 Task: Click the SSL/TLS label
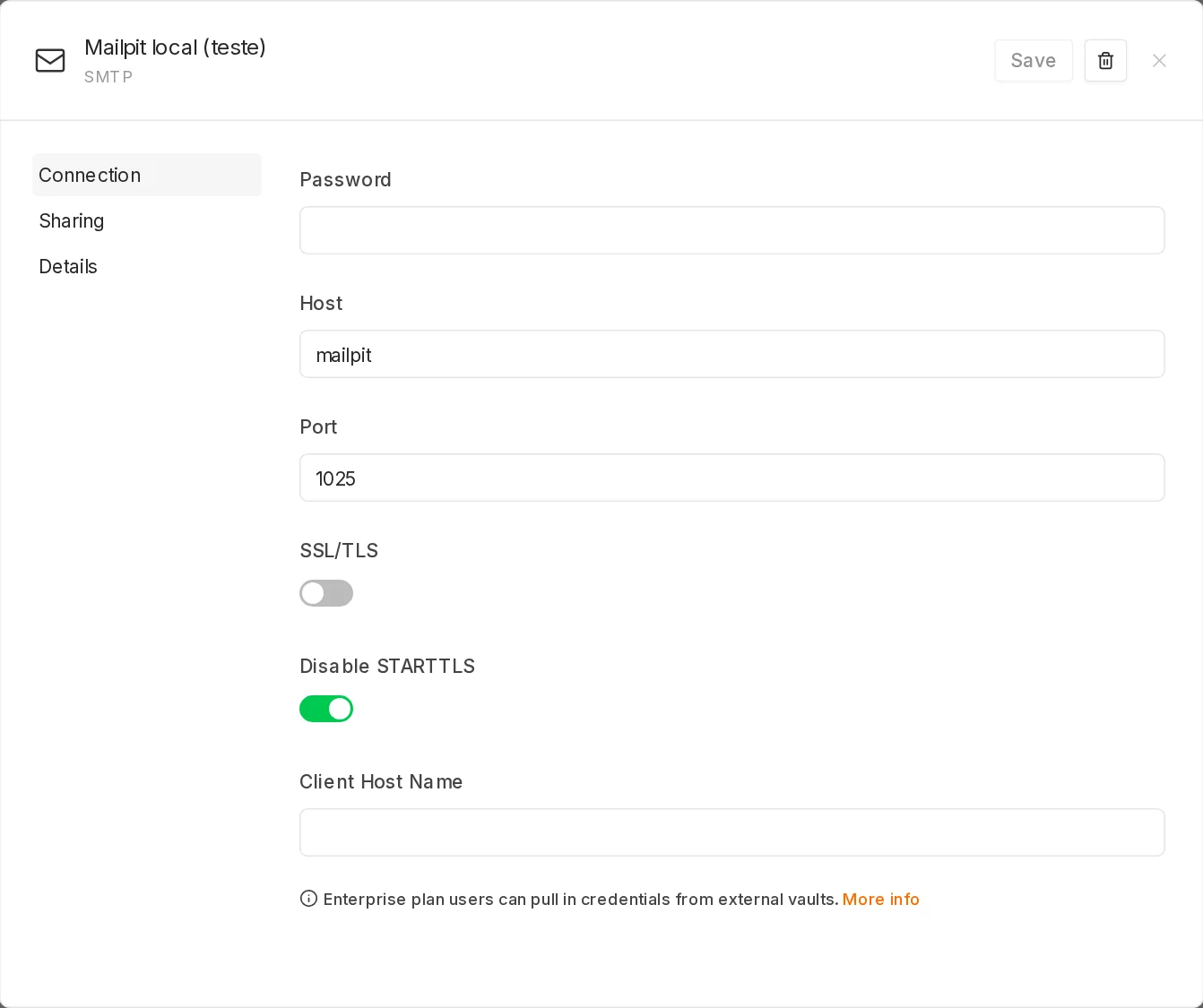pos(339,550)
